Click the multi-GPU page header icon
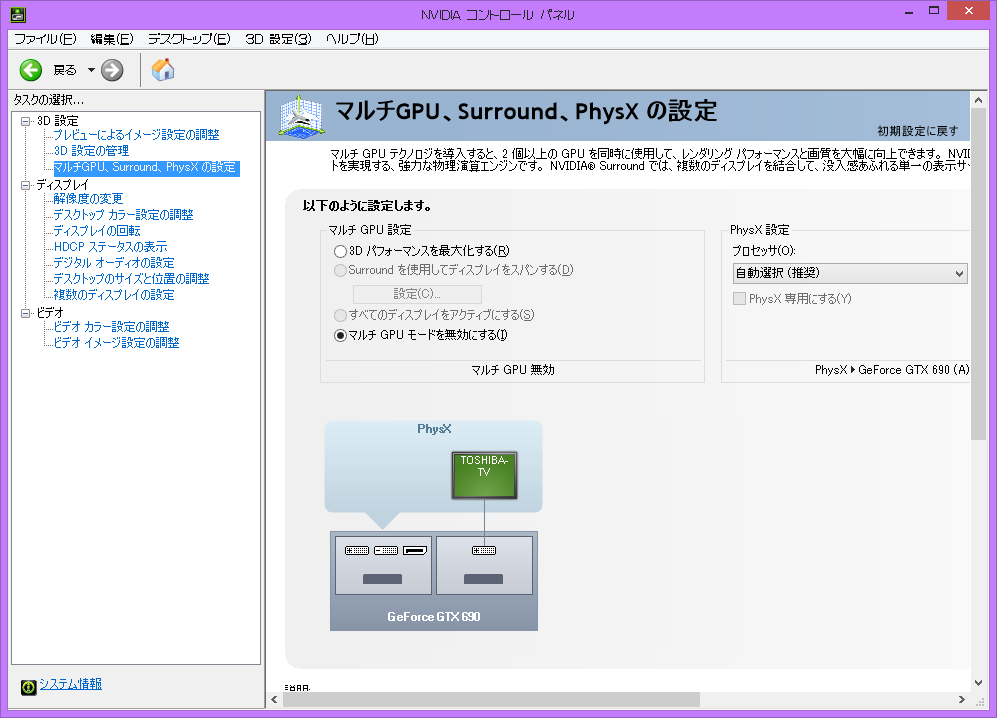Screen dimensions: 997x718 (301, 116)
